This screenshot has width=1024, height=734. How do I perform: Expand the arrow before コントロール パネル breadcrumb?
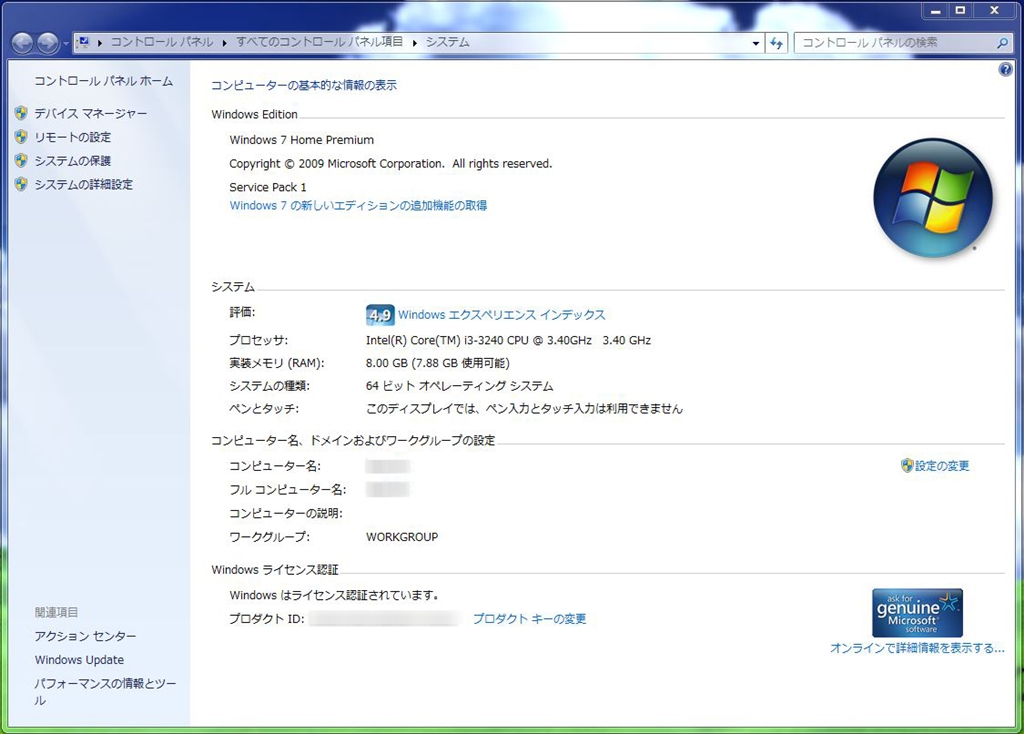100,42
